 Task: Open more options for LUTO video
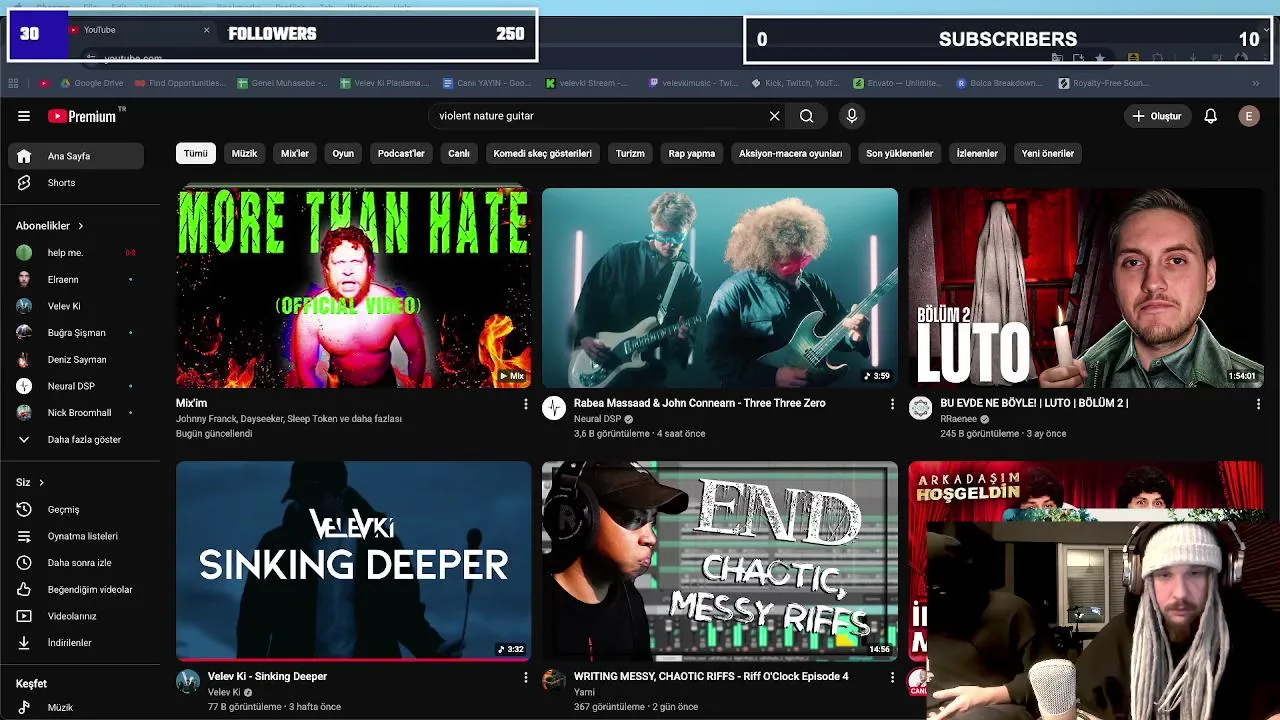click(1258, 404)
